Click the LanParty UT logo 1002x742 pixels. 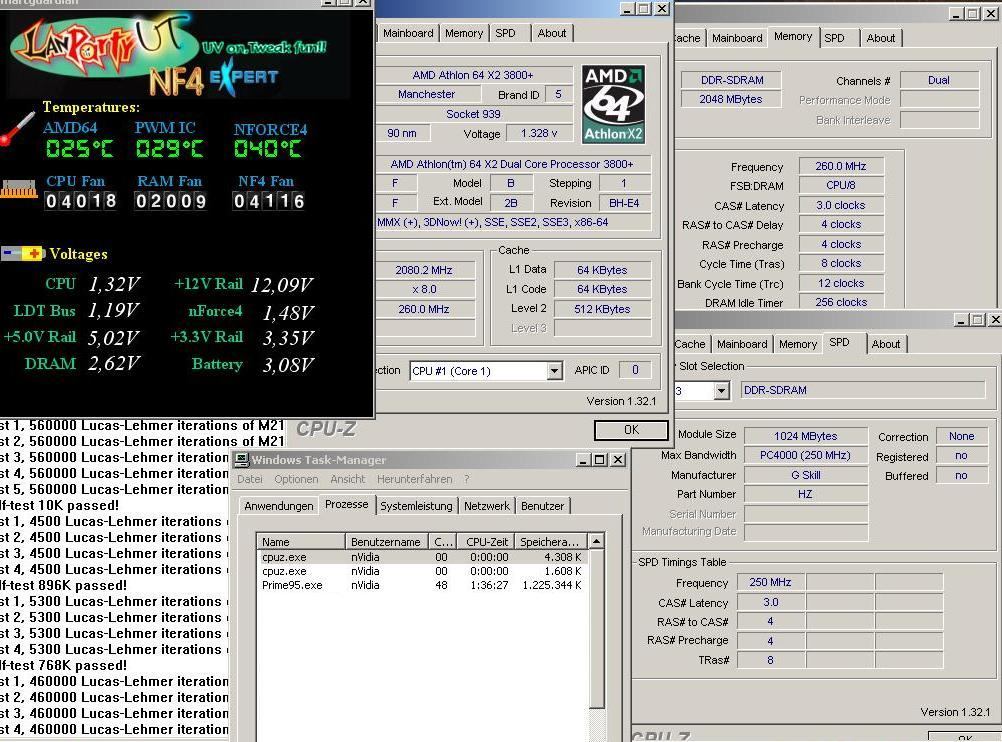pos(102,48)
